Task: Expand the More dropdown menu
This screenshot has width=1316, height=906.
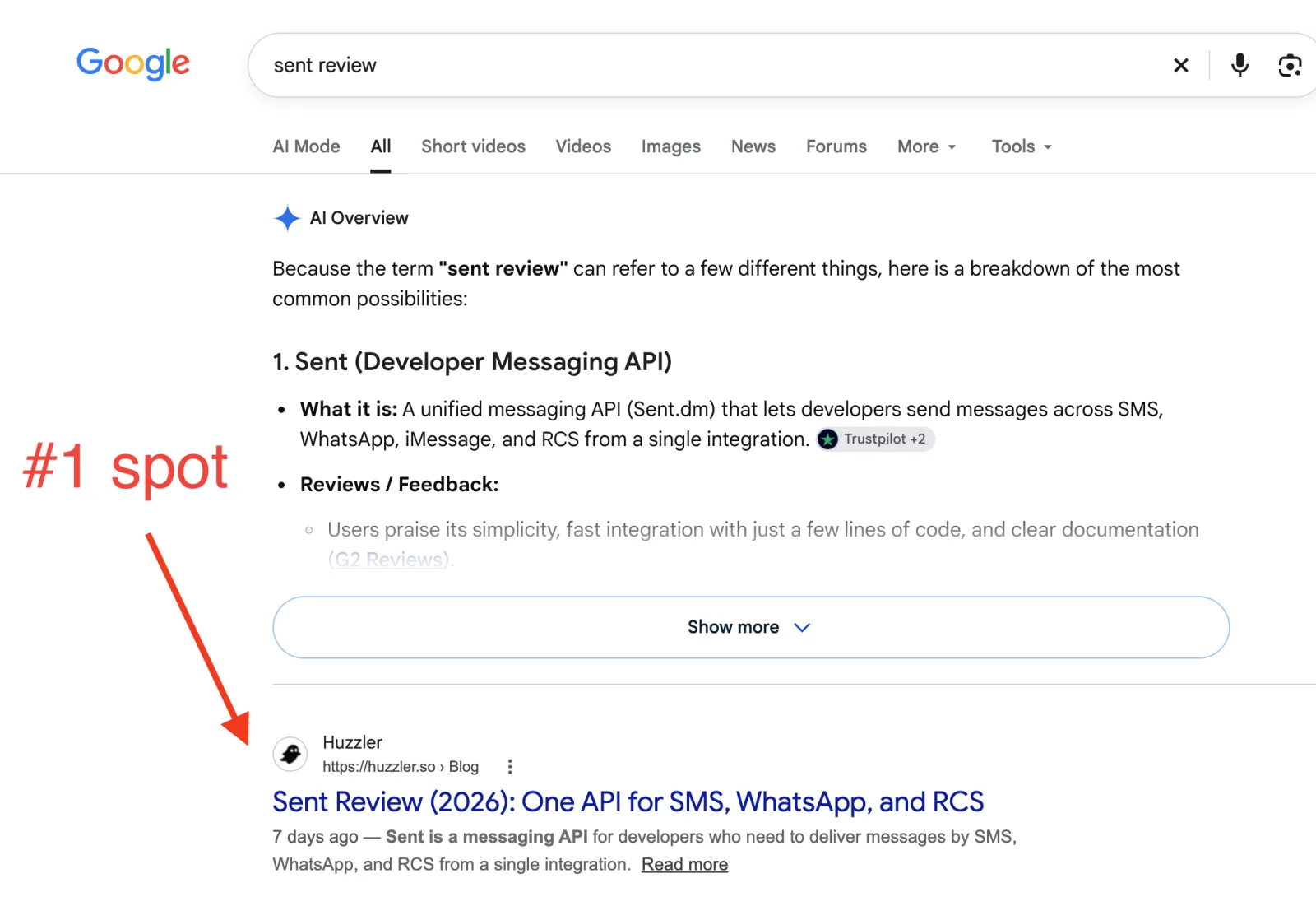Action: click(927, 146)
